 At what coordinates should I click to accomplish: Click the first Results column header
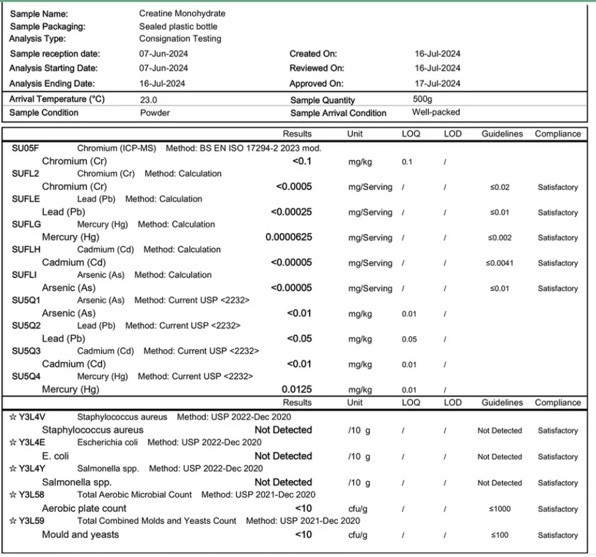click(297, 134)
